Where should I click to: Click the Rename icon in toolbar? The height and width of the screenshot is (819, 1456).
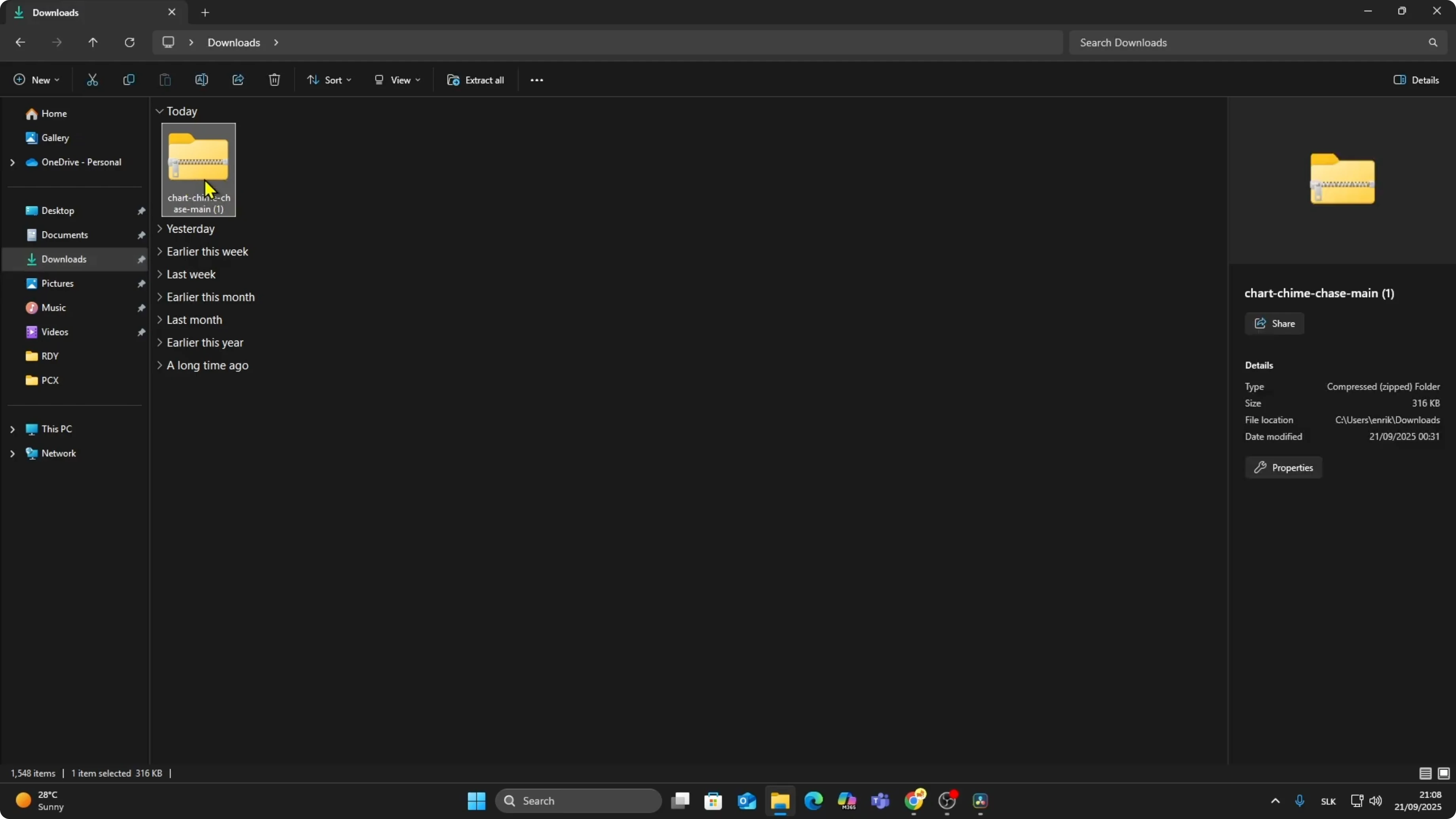point(201,80)
